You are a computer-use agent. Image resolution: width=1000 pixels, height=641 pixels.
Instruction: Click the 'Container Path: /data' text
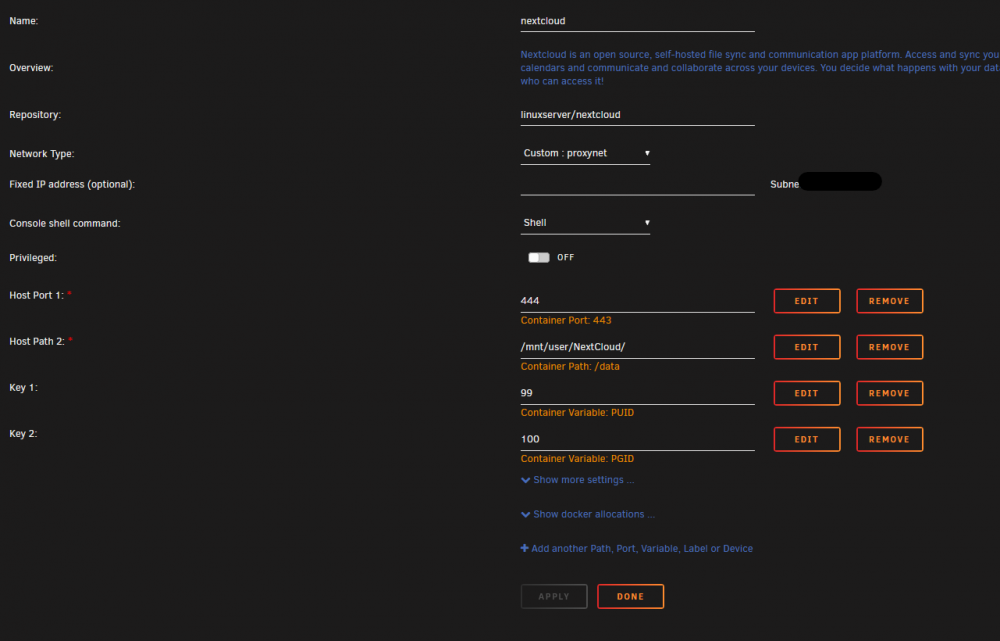click(570, 366)
